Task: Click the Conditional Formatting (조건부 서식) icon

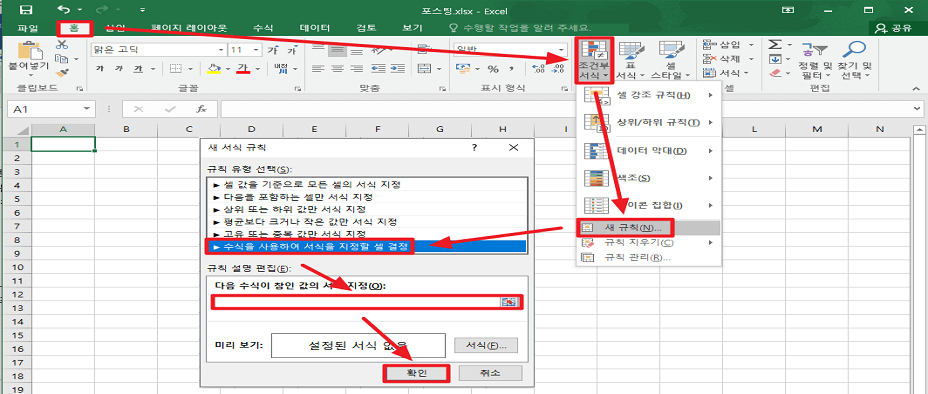Action: pyautogui.click(x=594, y=60)
